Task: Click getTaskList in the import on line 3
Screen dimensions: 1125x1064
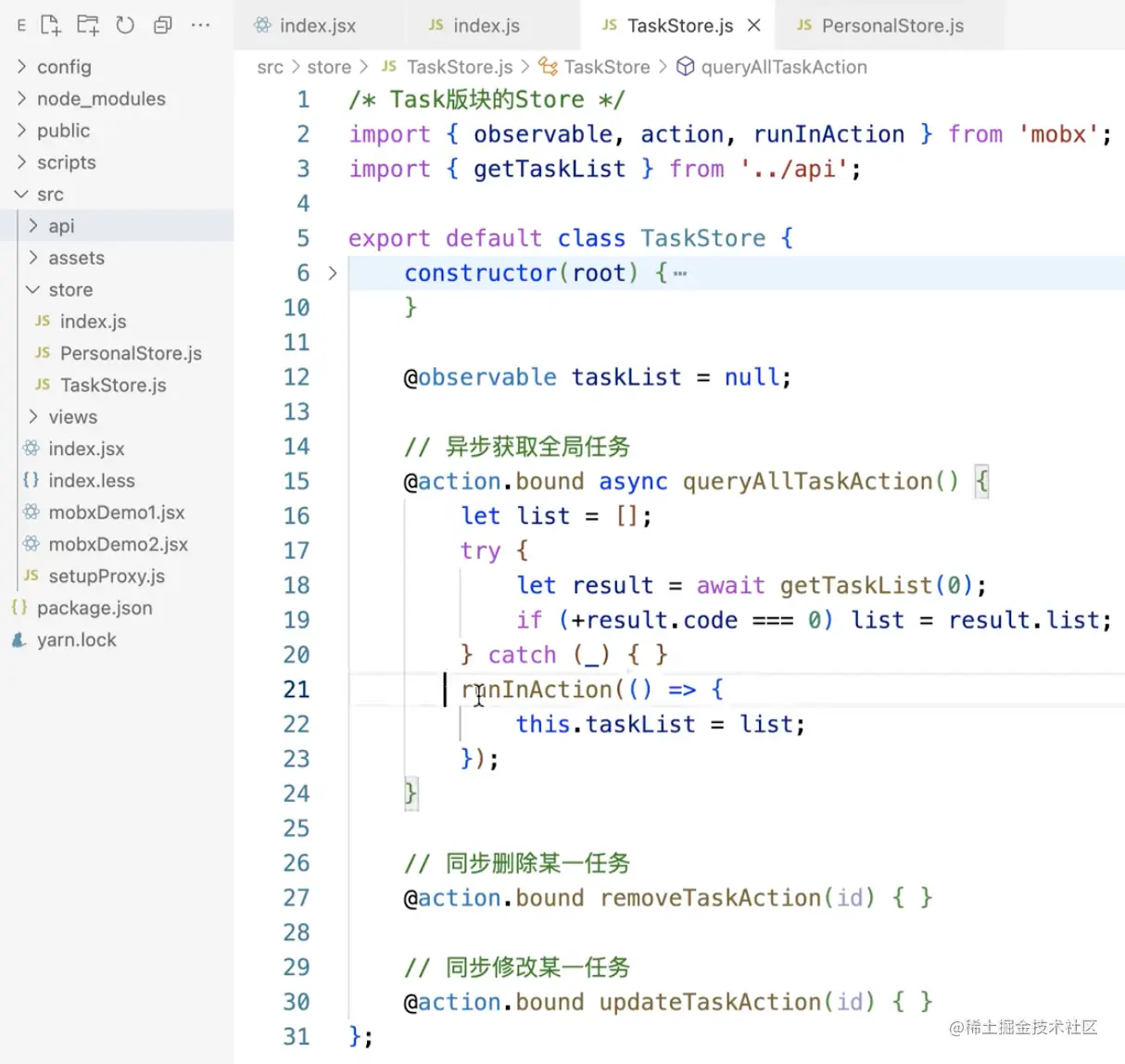Action: (550, 169)
